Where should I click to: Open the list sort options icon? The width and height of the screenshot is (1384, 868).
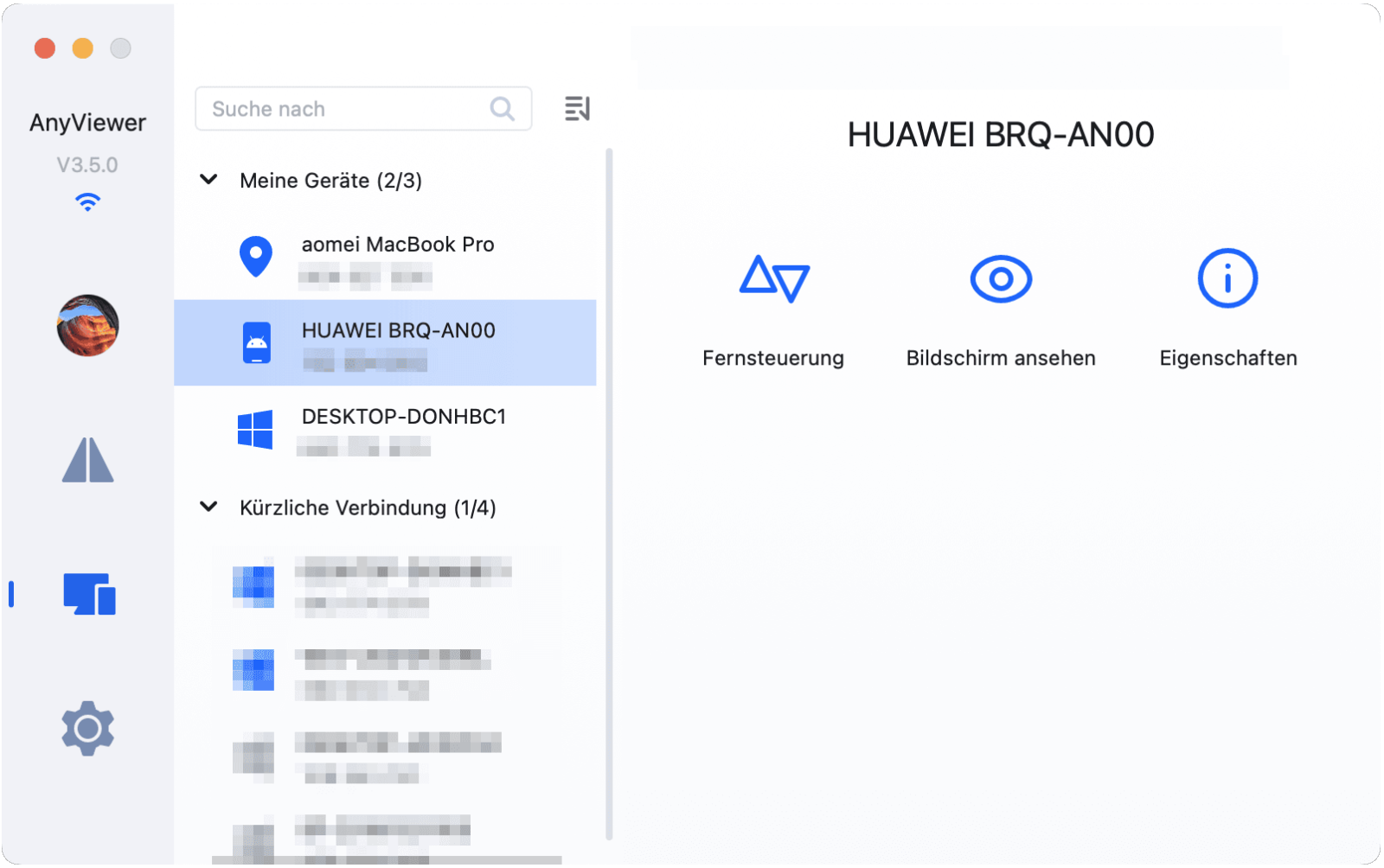[x=577, y=109]
